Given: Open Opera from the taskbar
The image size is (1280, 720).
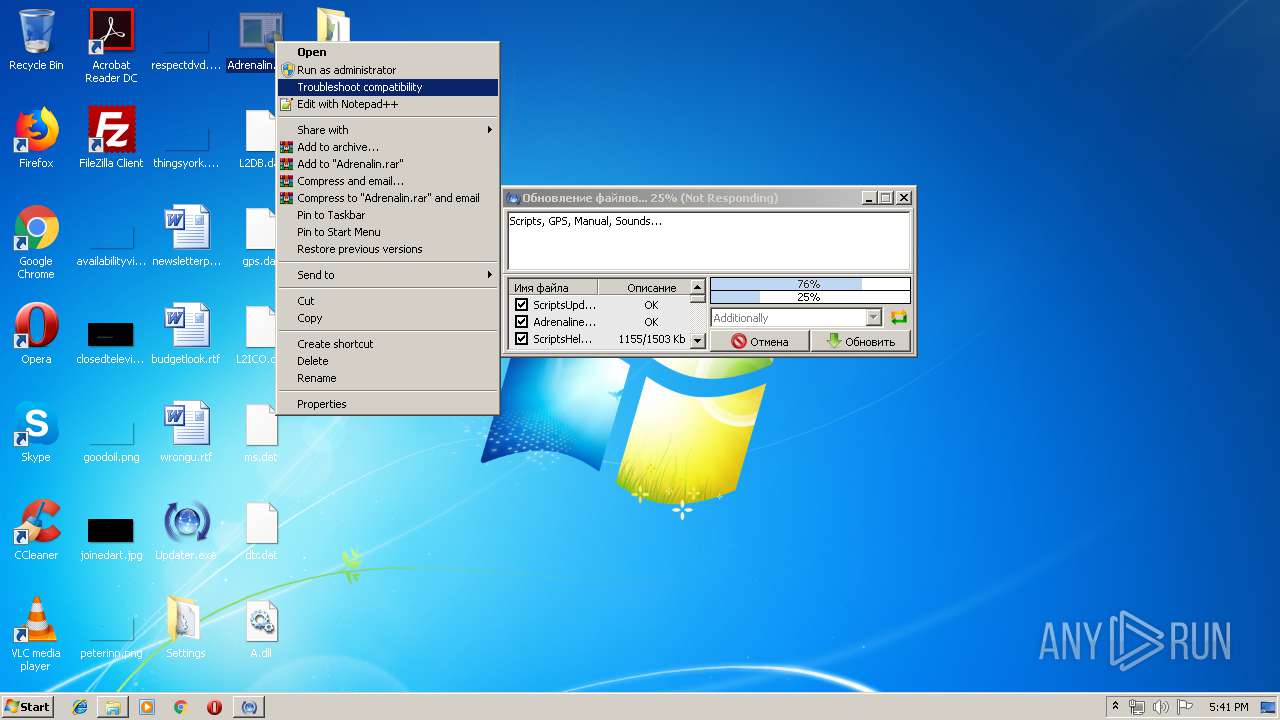Looking at the screenshot, I should point(214,707).
